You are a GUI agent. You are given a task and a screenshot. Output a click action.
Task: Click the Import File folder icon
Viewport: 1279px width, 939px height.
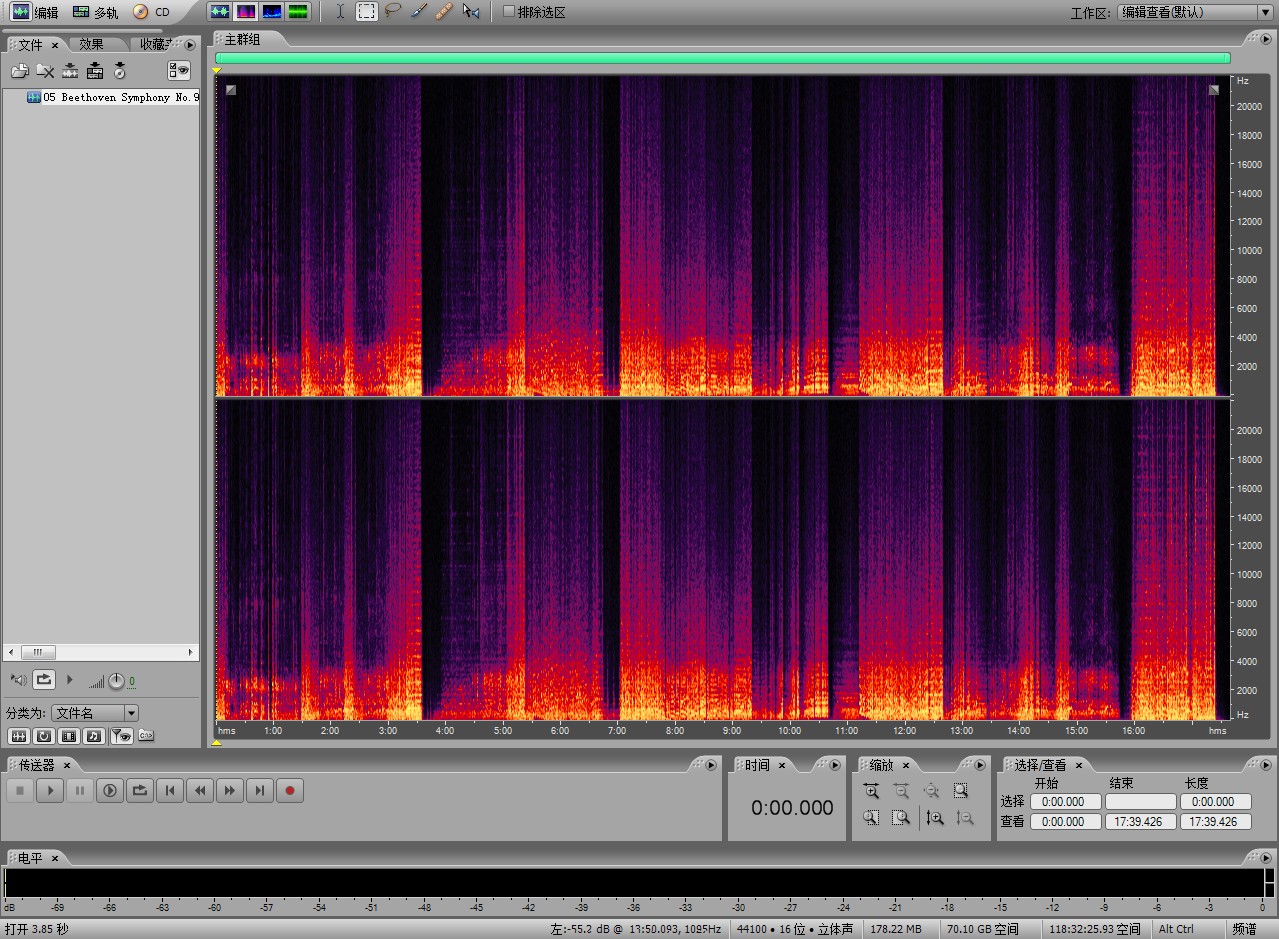pyautogui.click(x=20, y=71)
